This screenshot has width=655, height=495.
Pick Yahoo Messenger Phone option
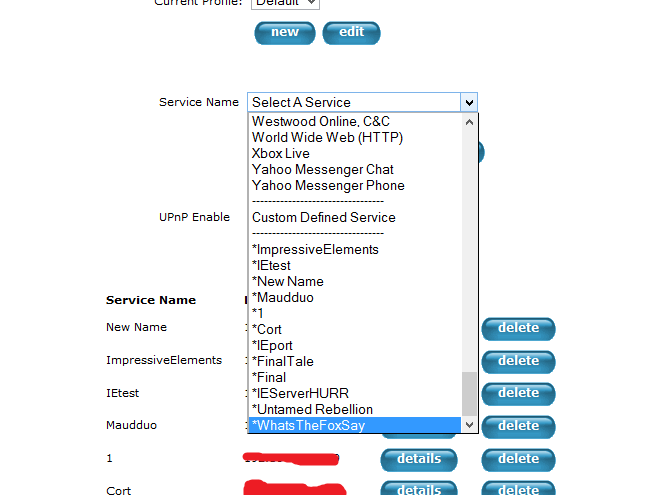[x=355, y=185]
